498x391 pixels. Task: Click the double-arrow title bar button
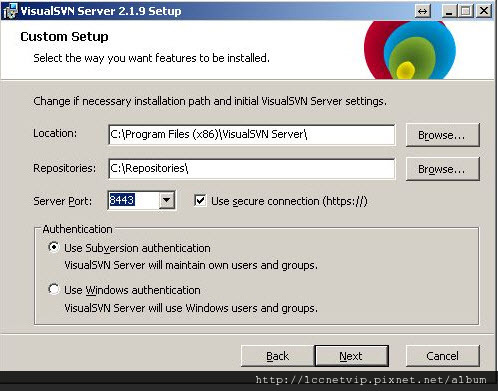point(423,11)
